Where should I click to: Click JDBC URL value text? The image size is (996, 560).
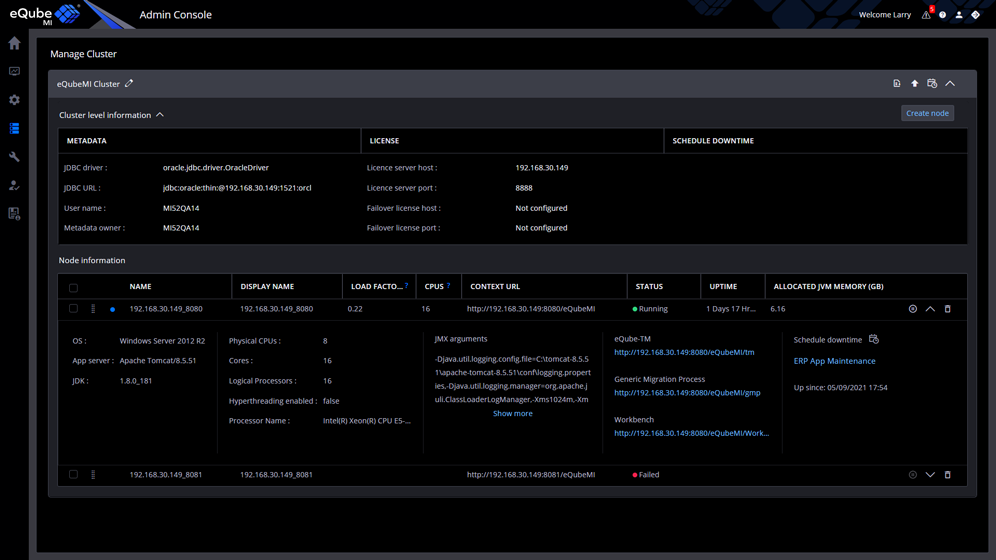coord(237,188)
